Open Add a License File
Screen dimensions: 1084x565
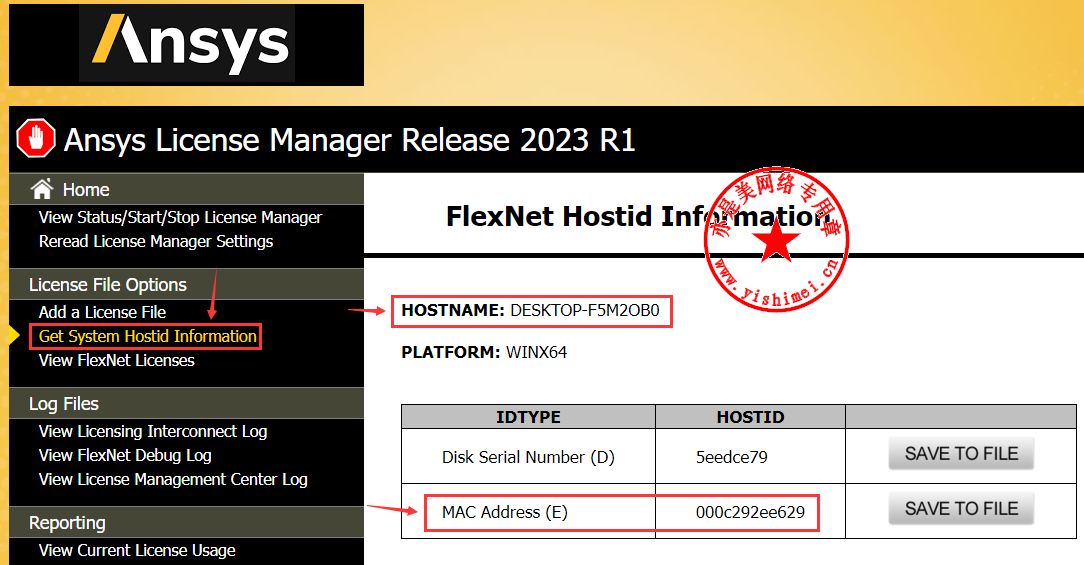coord(102,312)
